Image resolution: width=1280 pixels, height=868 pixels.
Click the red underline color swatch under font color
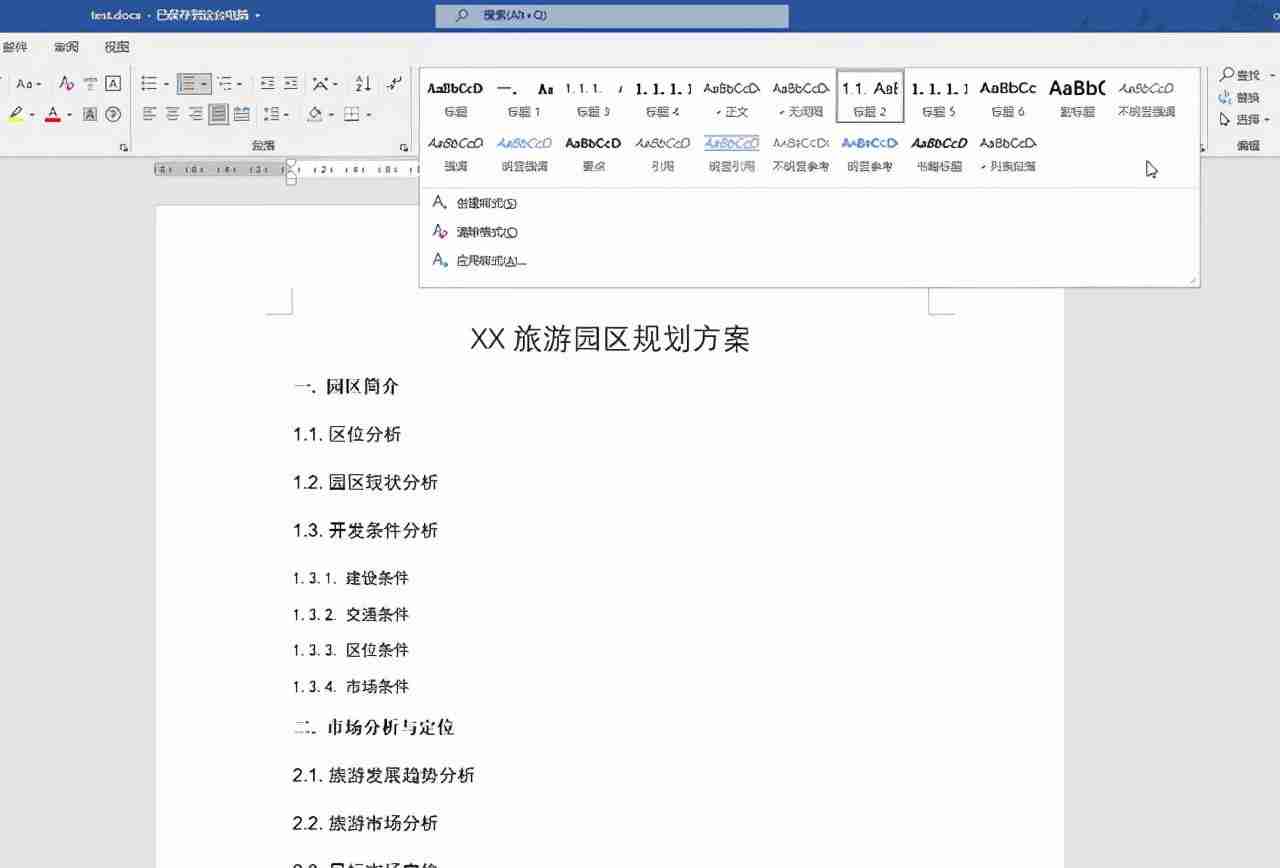51,118
